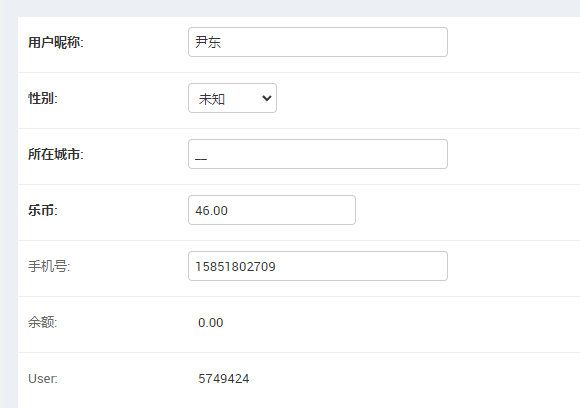Focus the 所在城市 text field

point(318,154)
